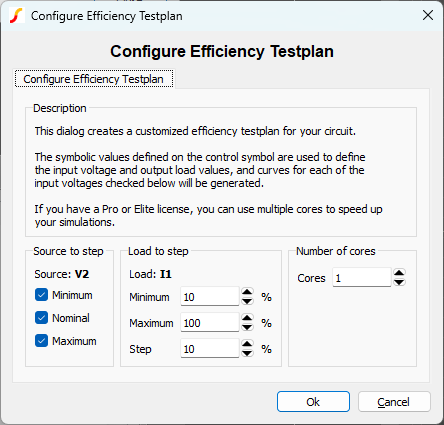Decrease the Step percent with down arrow
Viewport: 444px width, 425px height.
pyautogui.click(x=247, y=353)
